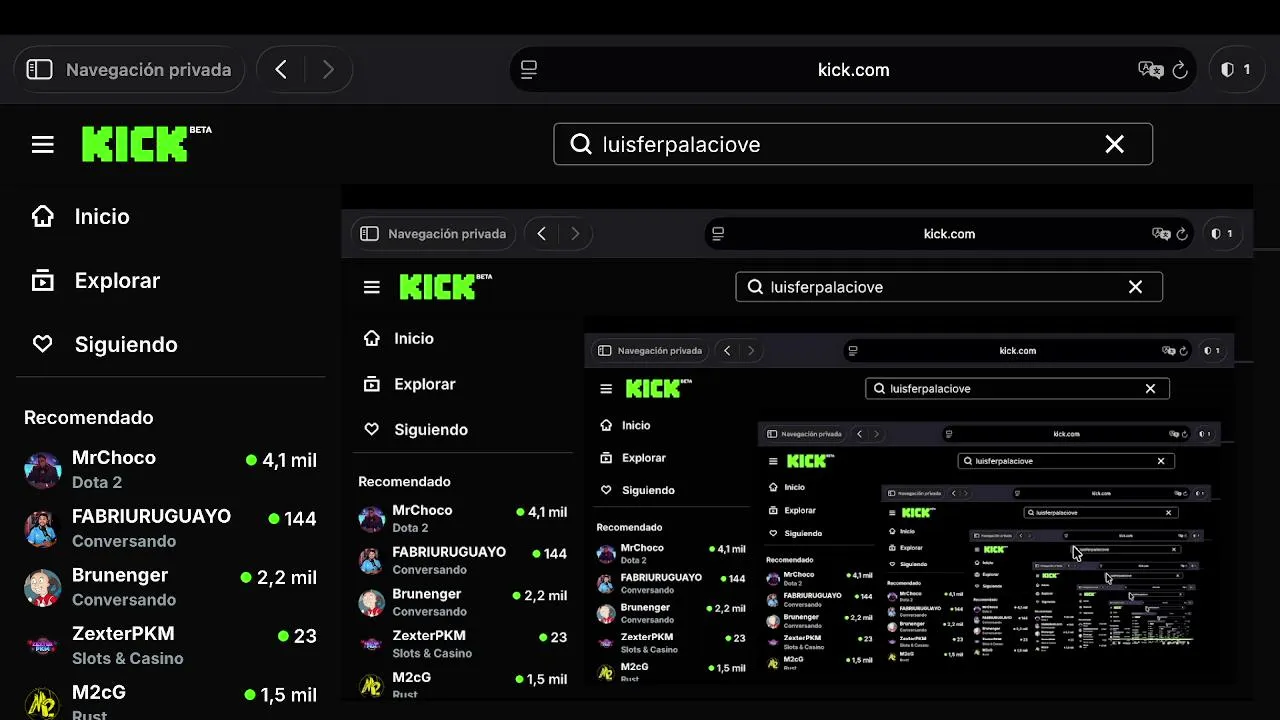Click the outermost search magnifier icon

[x=581, y=144]
